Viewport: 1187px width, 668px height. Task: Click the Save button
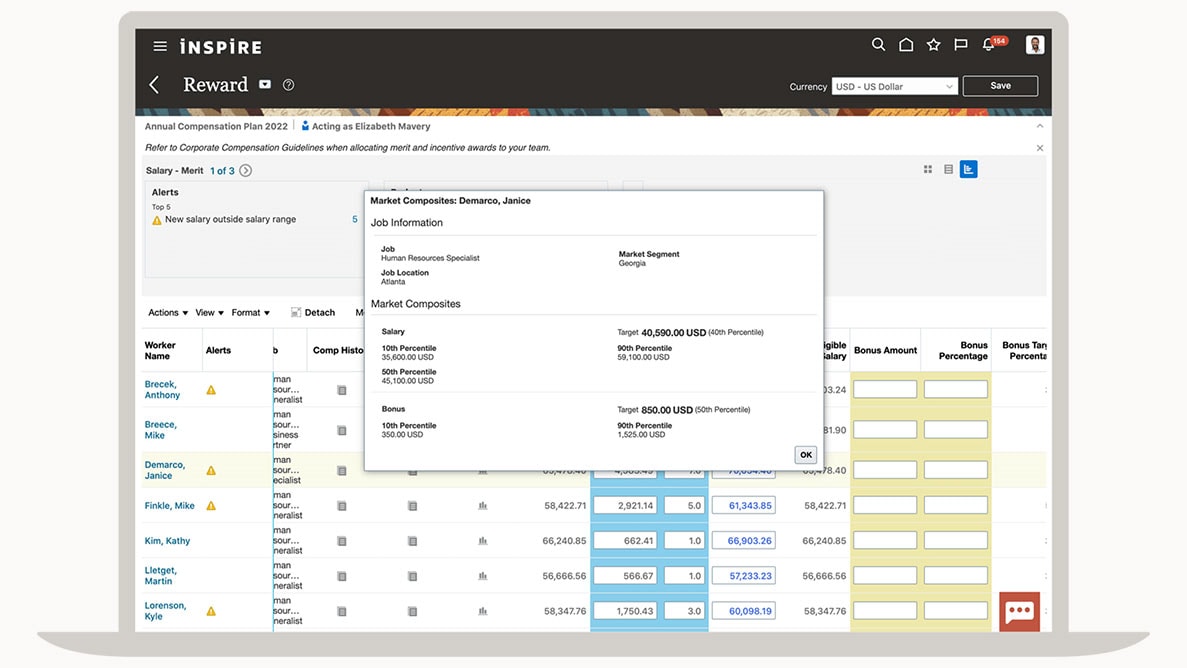(x=1000, y=86)
